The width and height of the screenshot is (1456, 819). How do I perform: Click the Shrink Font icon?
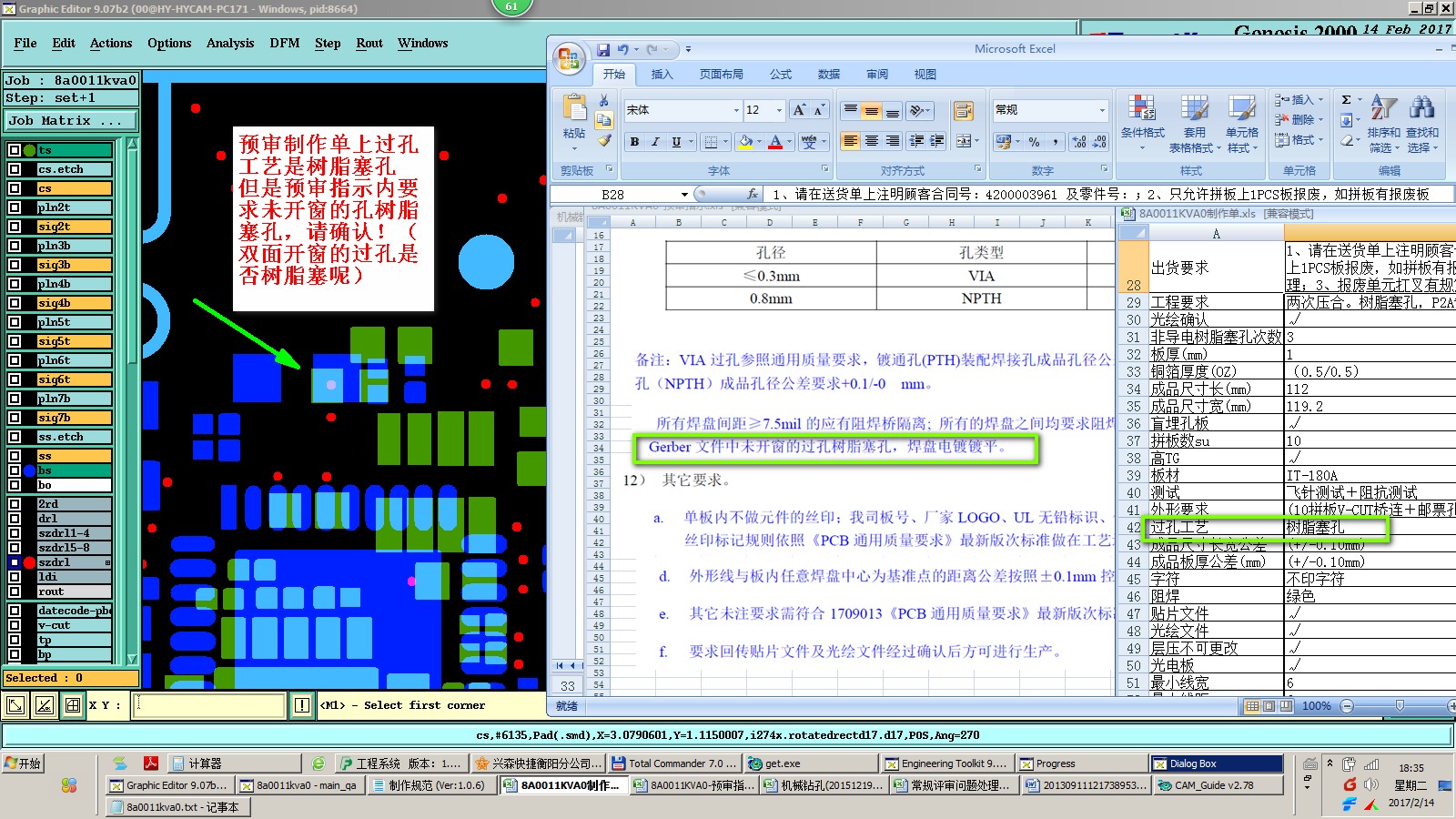(x=819, y=110)
